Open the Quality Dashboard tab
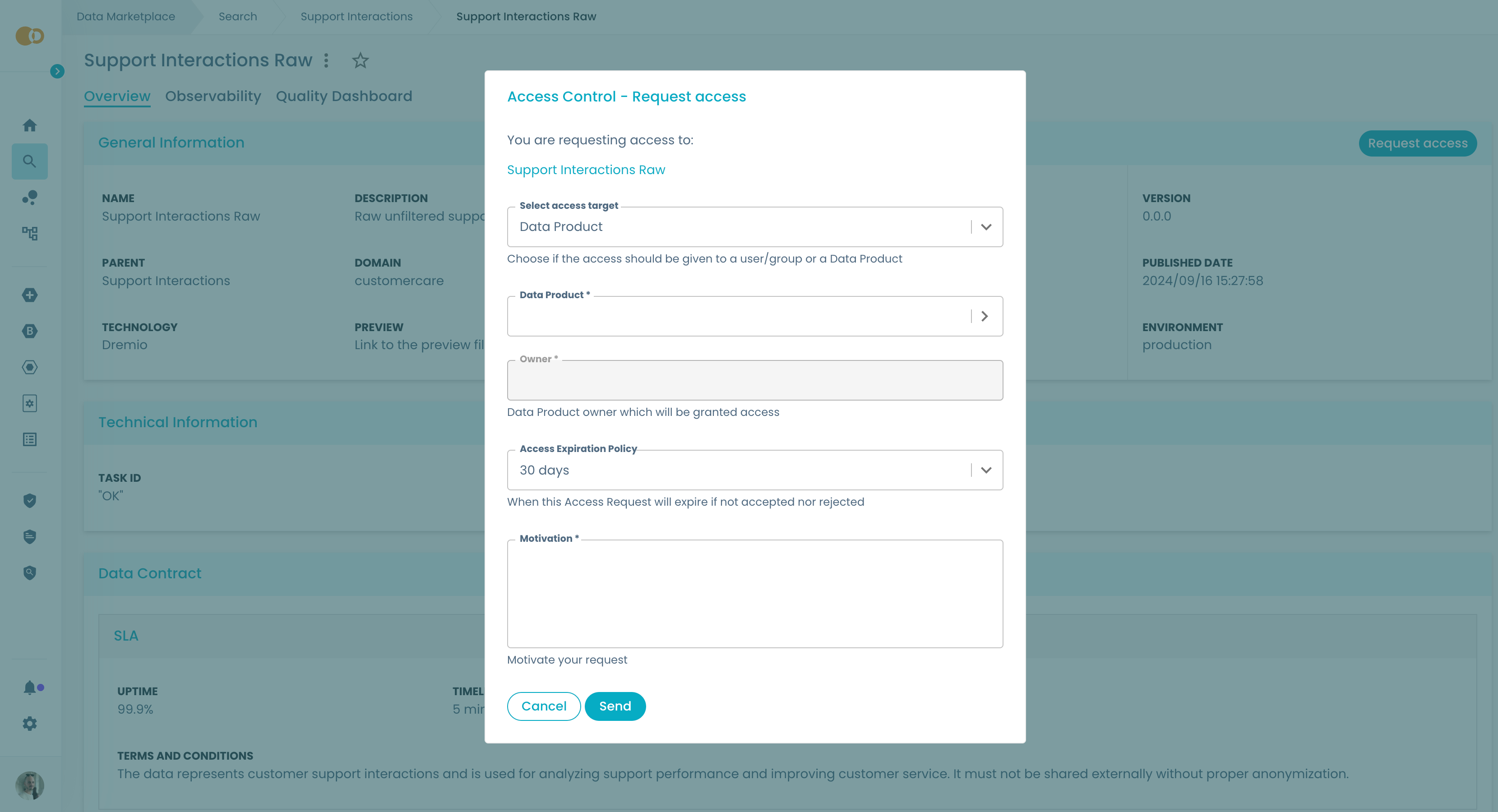The width and height of the screenshot is (1498, 812). click(x=344, y=96)
